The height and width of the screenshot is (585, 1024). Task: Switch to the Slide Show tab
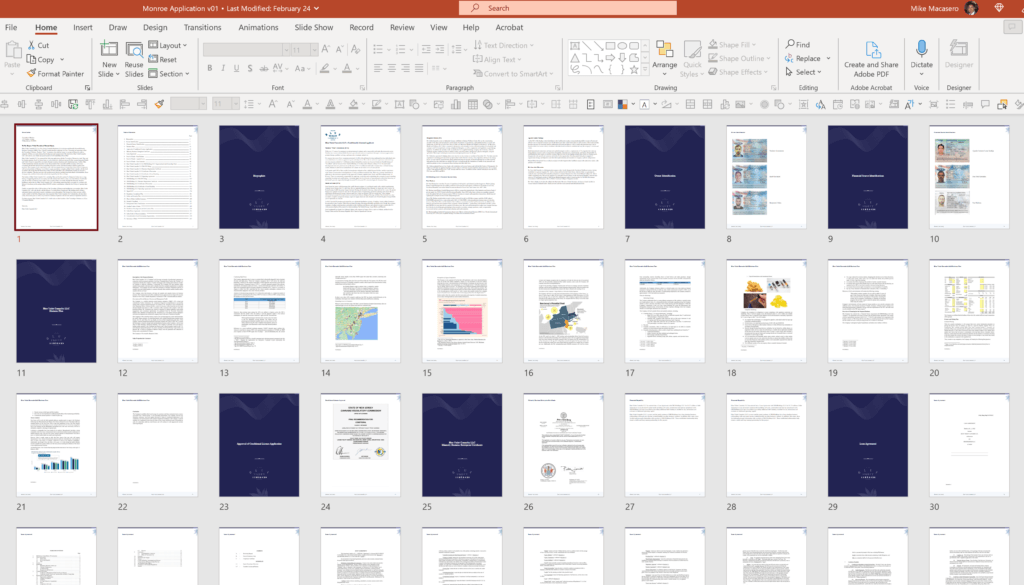click(x=313, y=27)
